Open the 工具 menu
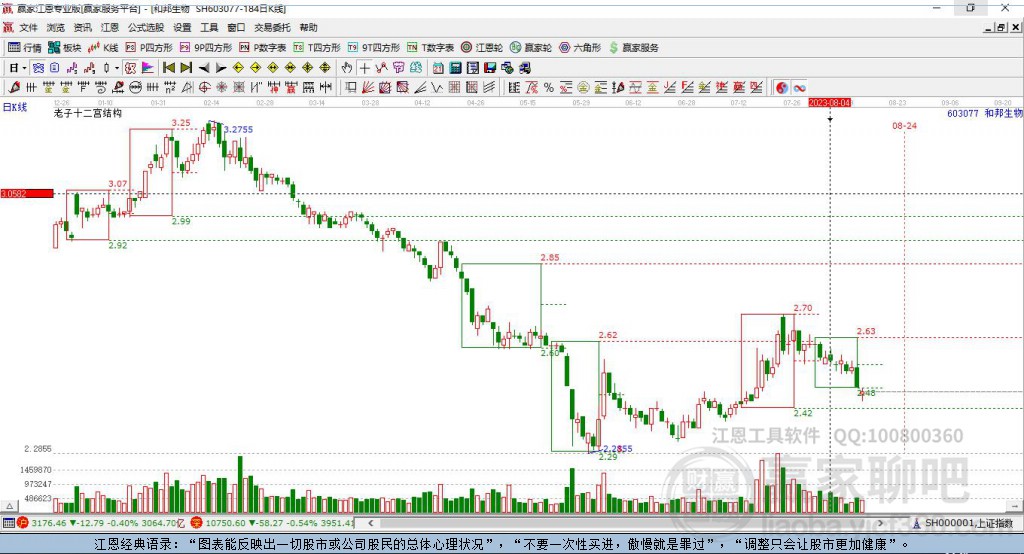This screenshot has height=554, width=1024. coord(209,27)
